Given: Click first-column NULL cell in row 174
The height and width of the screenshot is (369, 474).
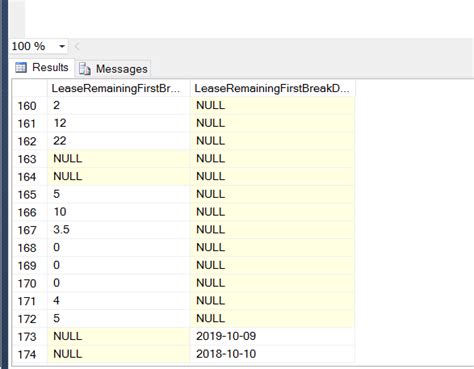Looking at the screenshot, I should tap(118, 354).
